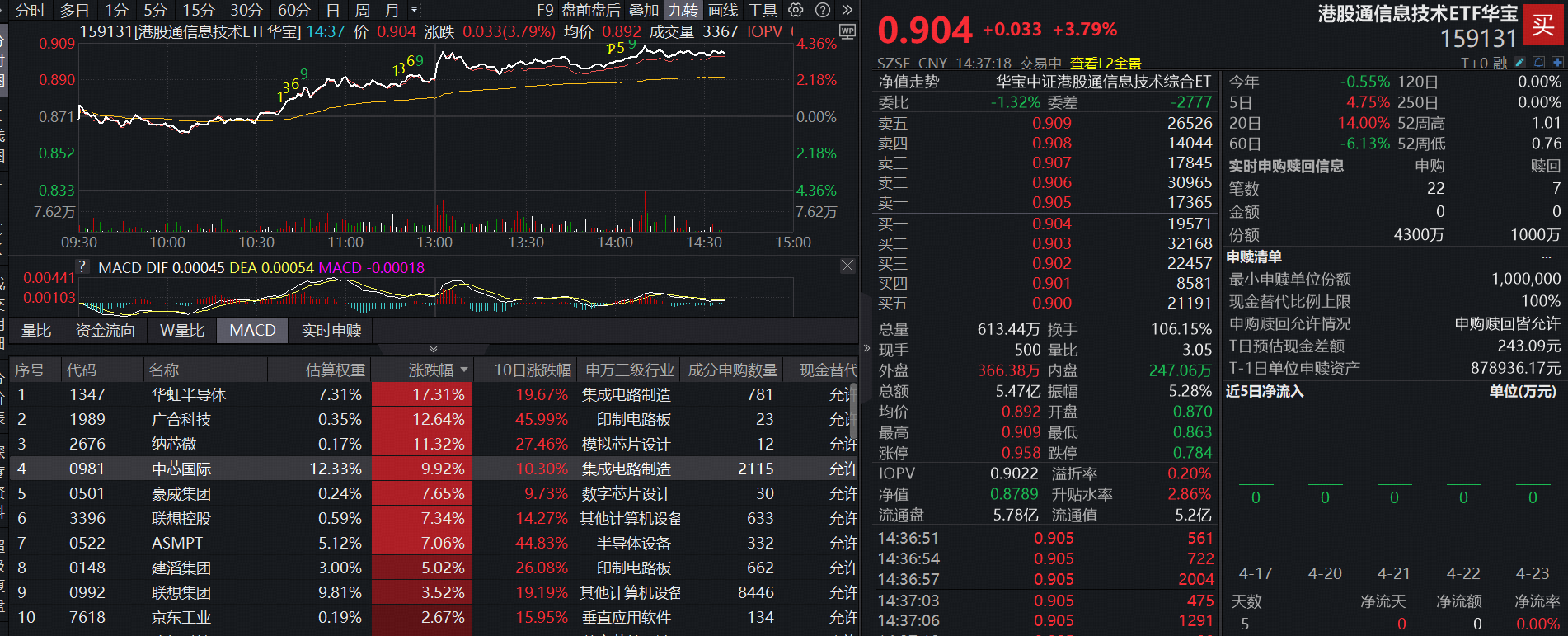Screen dimensions: 1568x636
Task: Open 查看L2全景 link
Action: pyautogui.click(x=1106, y=64)
